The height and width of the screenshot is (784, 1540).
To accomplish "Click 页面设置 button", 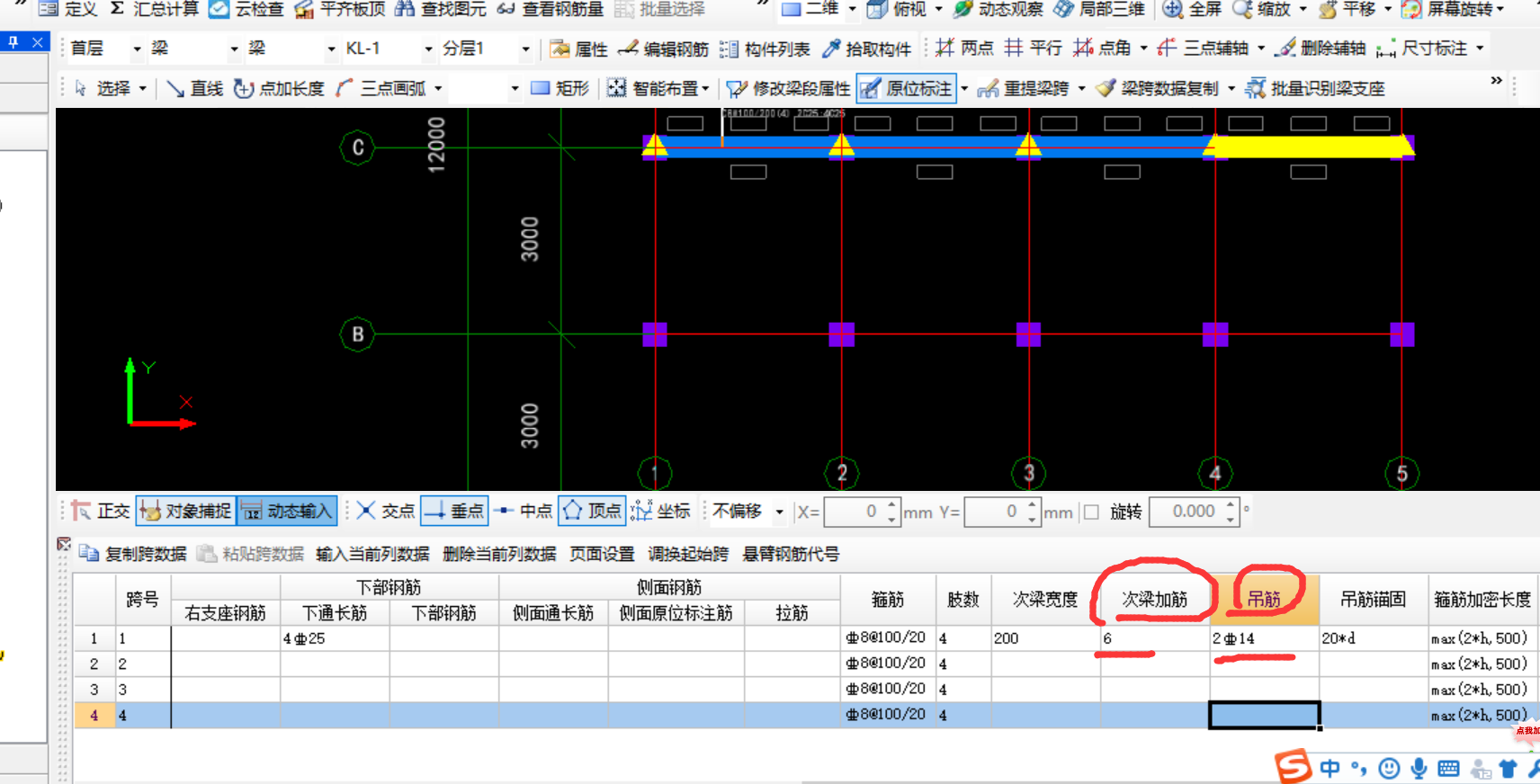I will pos(602,554).
